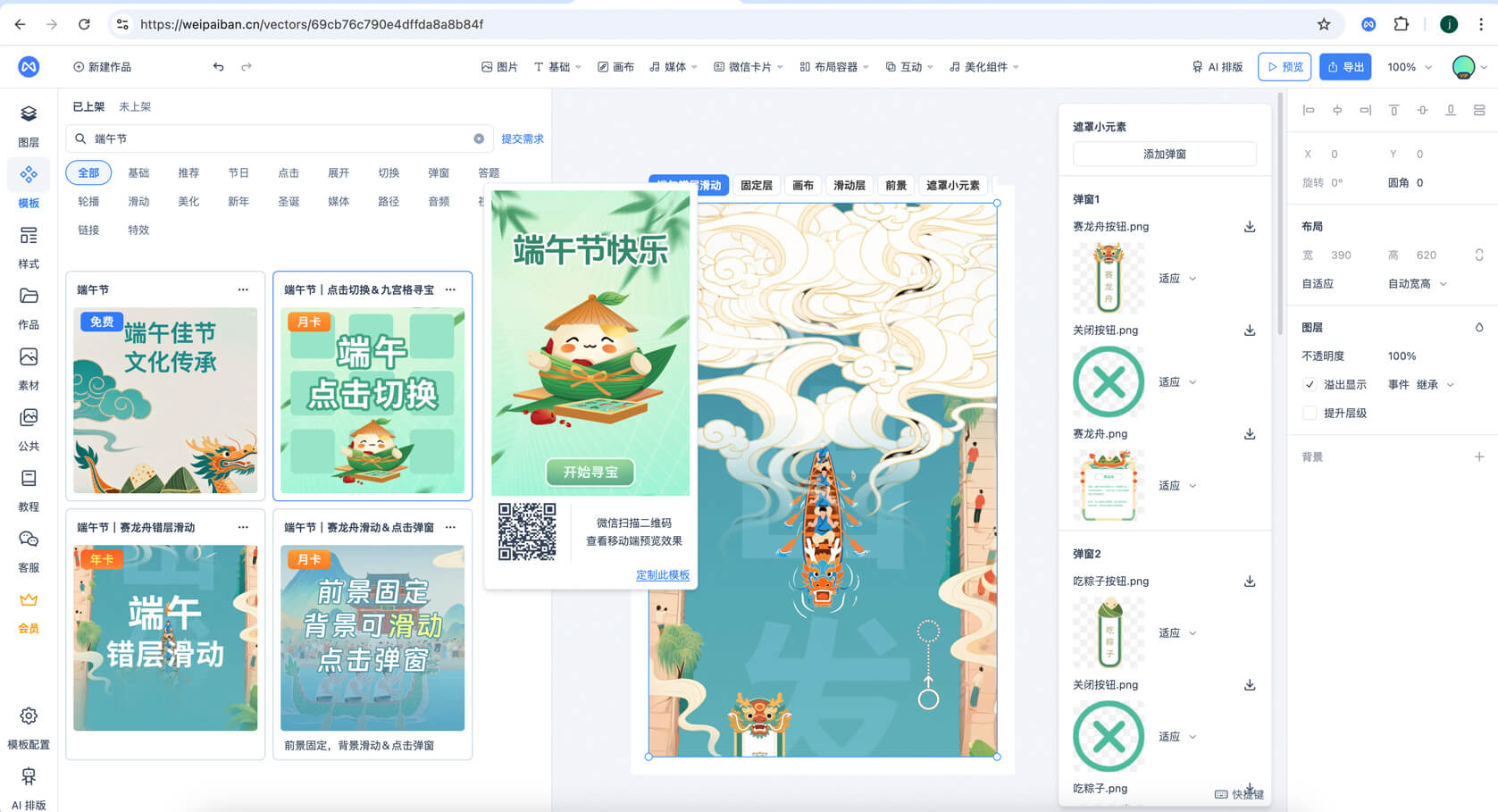1498x812 pixels.
Task: Select the 端午错层滑动 template thumbnail
Action: 165,637
